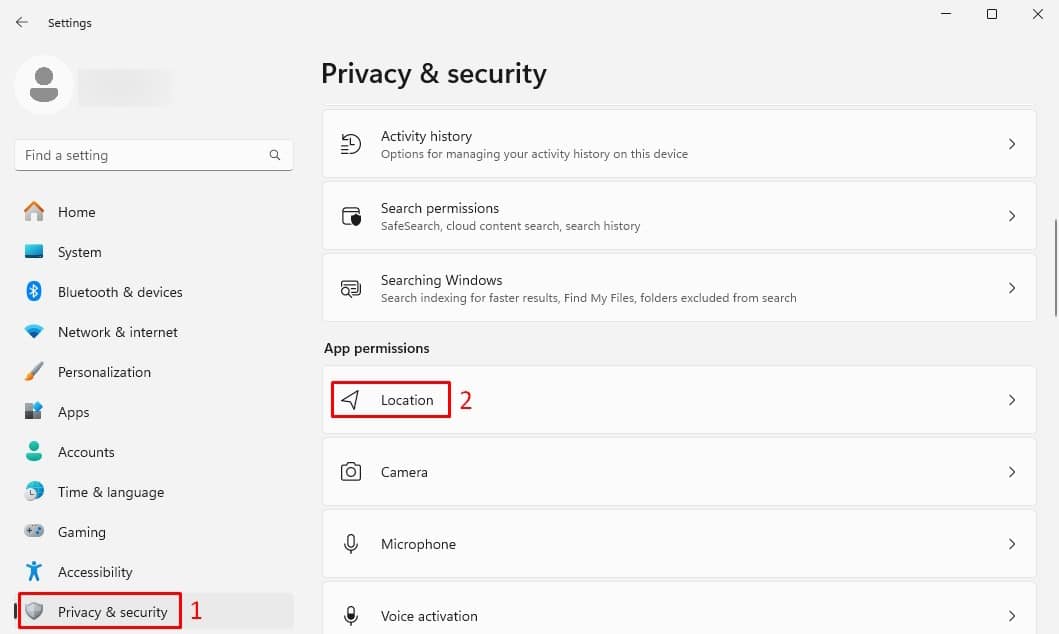Open Voice activation chevron arrow

(1012, 616)
